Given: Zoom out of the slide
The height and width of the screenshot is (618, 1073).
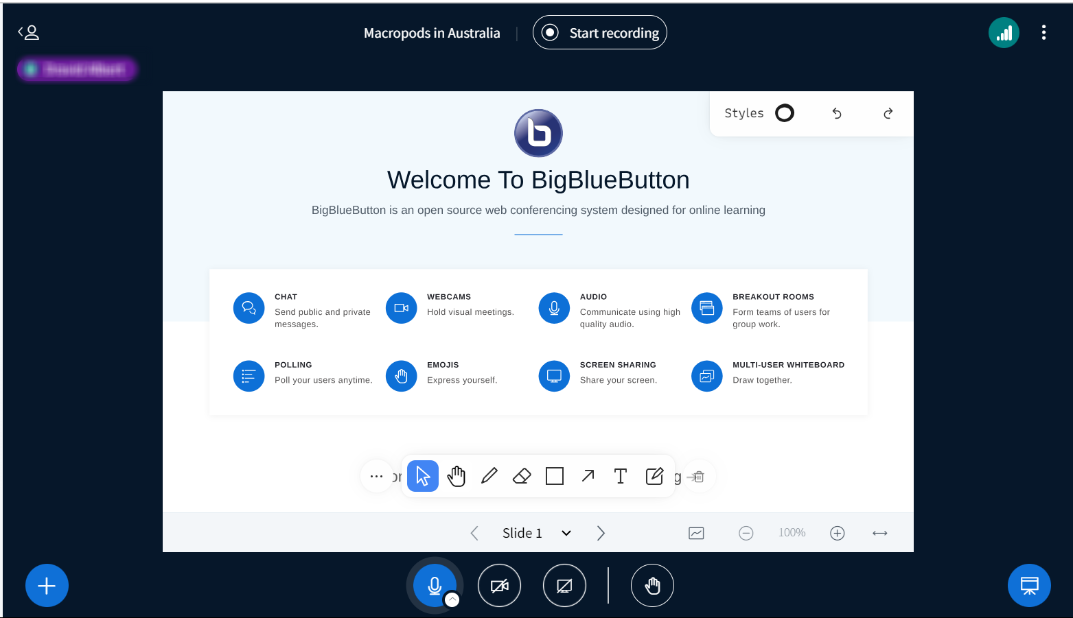Looking at the screenshot, I should (746, 533).
